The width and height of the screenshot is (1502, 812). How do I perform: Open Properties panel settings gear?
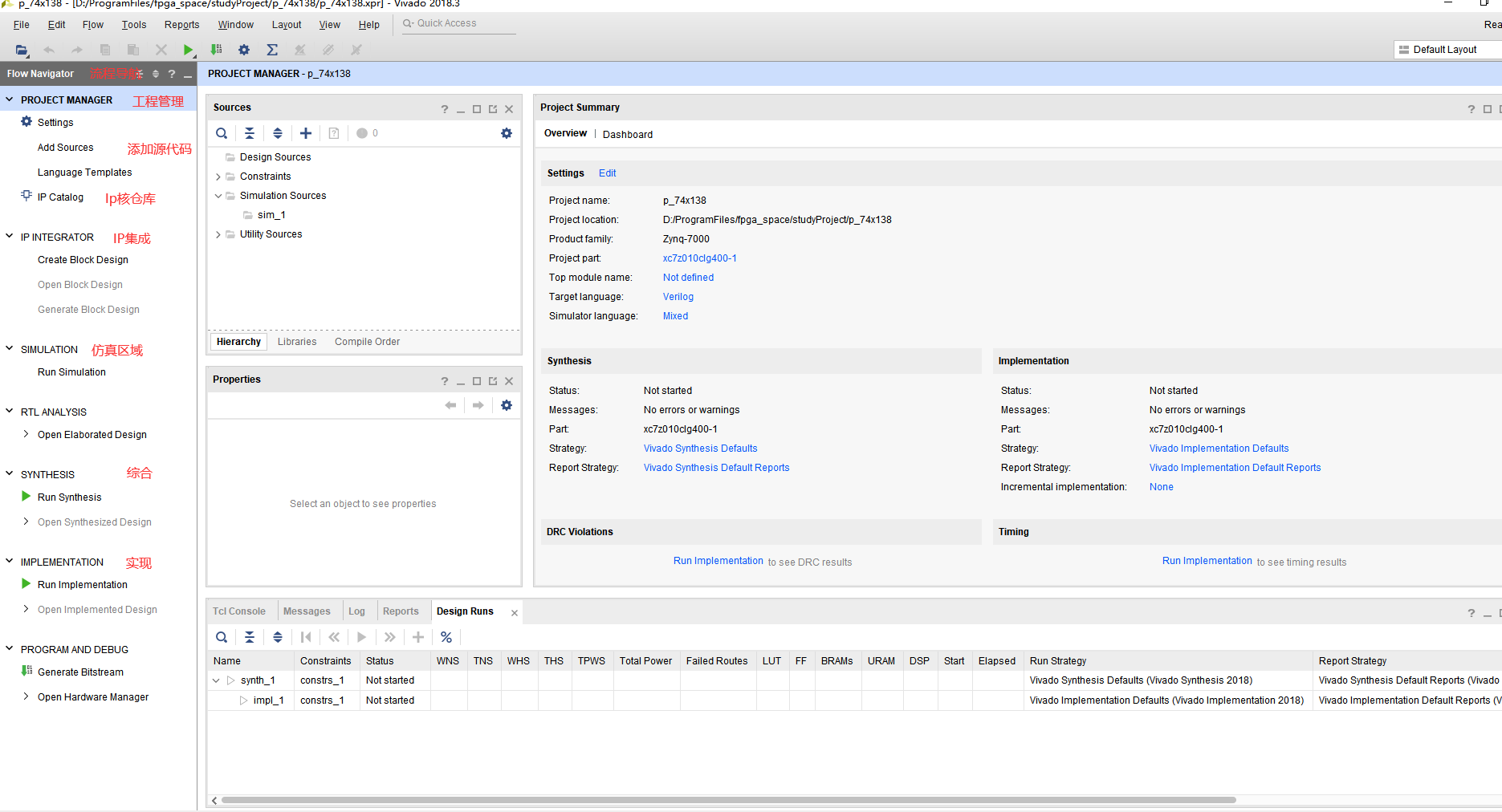(x=507, y=405)
